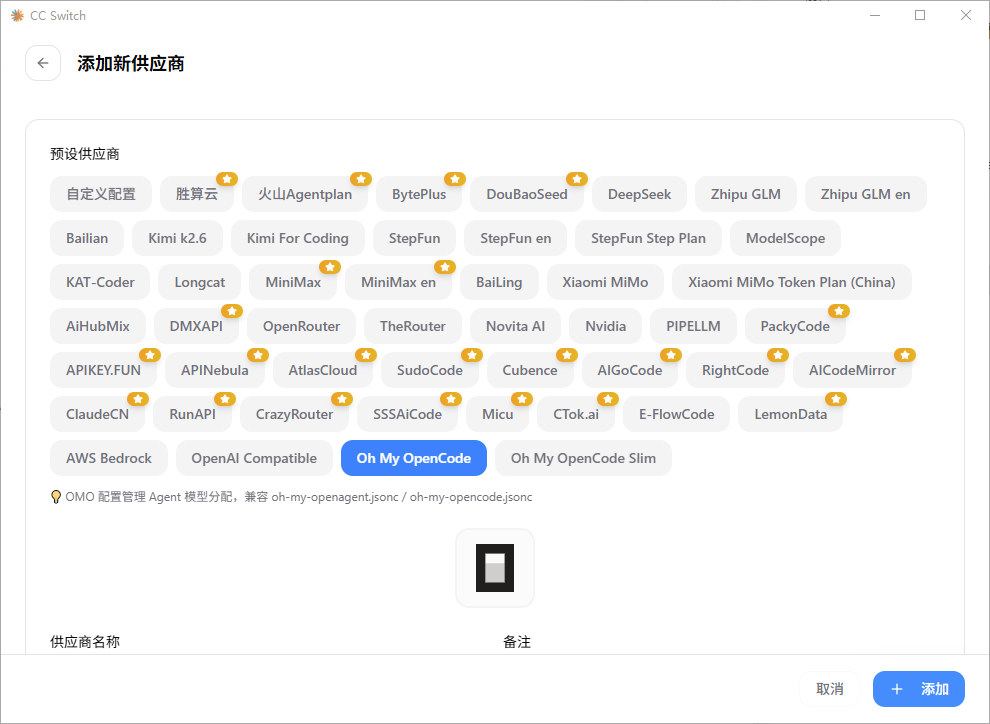Select AtlasCloud provider
Viewport: 990px width, 724px height.
click(x=323, y=370)
